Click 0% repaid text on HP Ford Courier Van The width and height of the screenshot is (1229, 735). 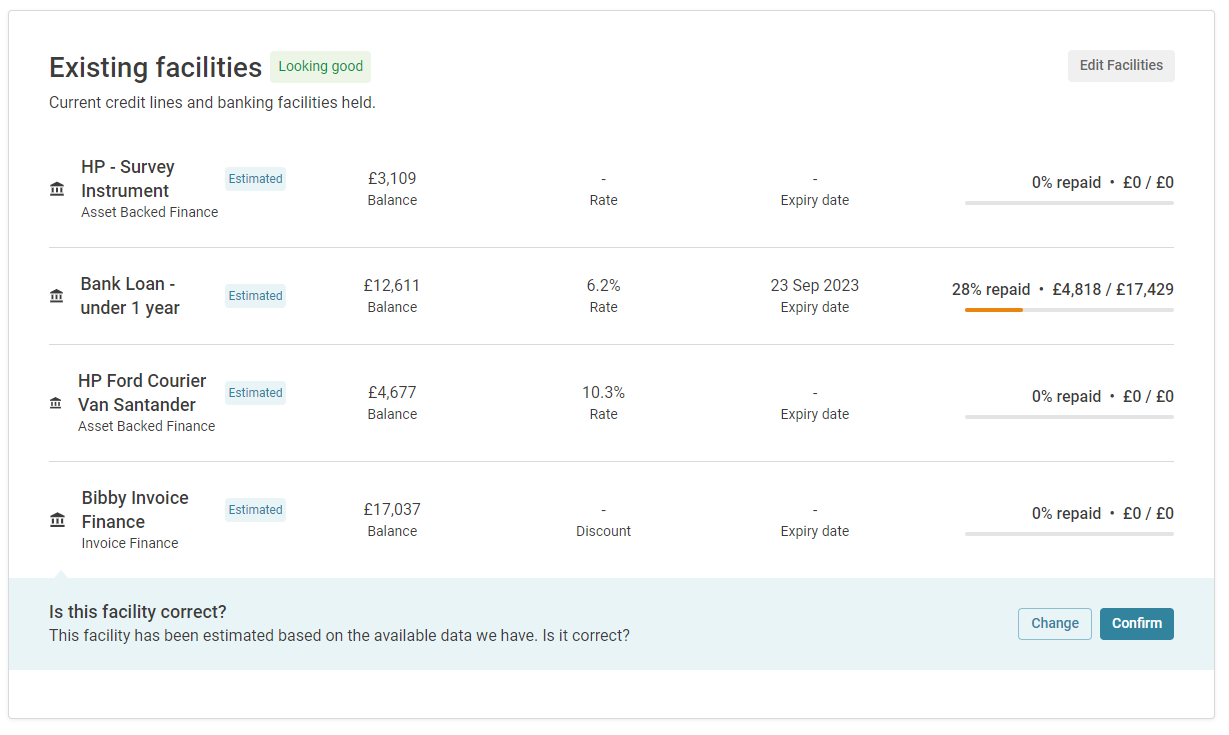click(1066, 397)
